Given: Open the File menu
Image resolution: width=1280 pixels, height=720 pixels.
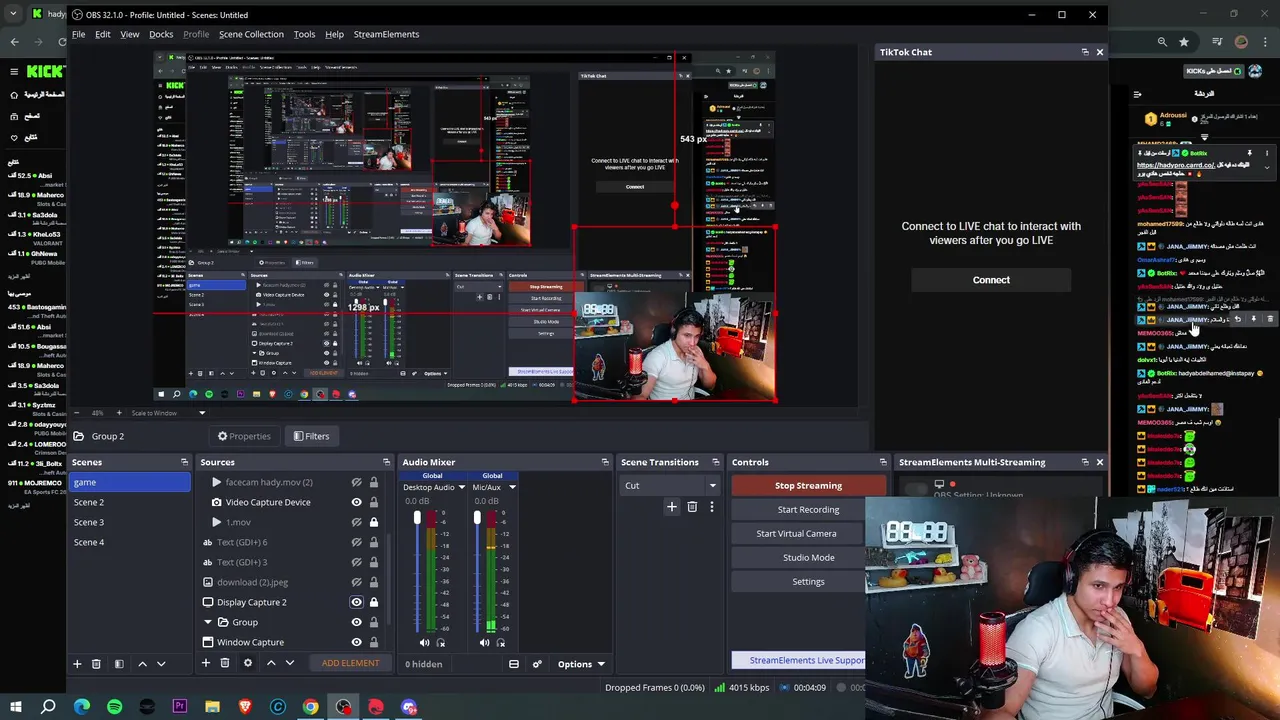Looking at the screenshot, I should coord(78,34).
